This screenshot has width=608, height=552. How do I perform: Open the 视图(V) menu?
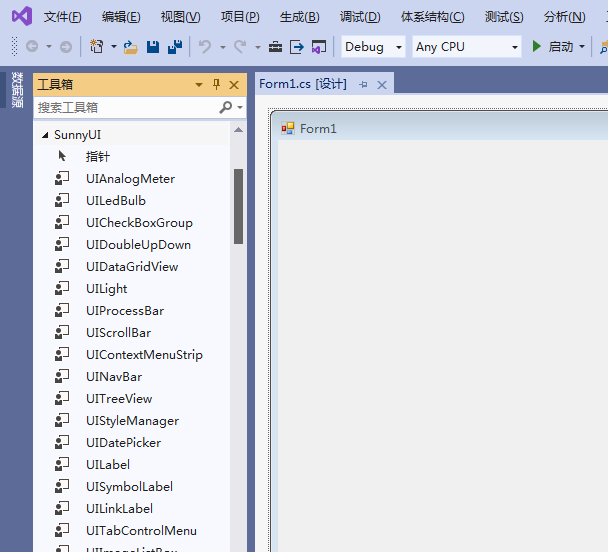(x=180, y=17)
